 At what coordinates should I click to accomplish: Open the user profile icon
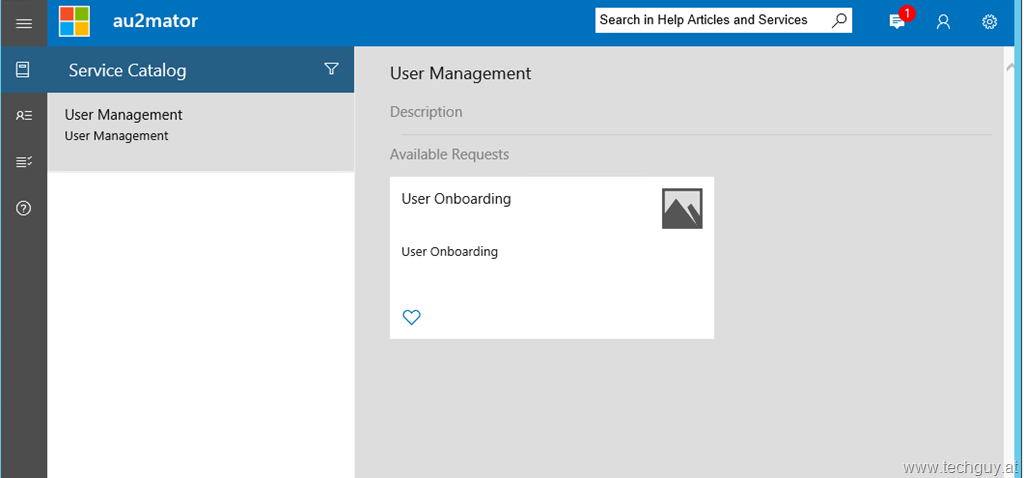coord(943,22)
